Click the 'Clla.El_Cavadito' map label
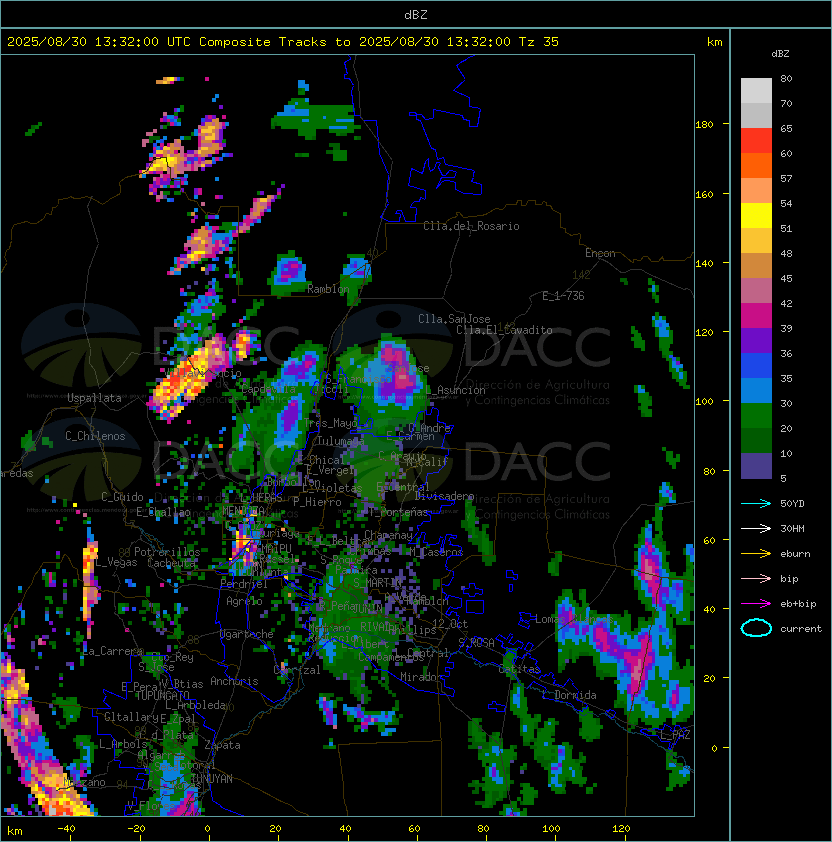This screenshot has width=832, height=842. (504, 330)
